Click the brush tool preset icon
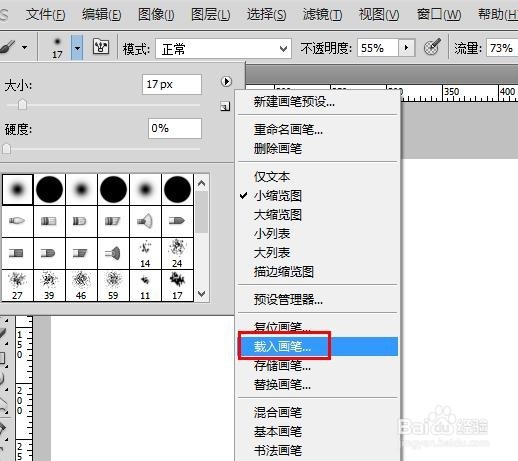 tap(8, 47)
